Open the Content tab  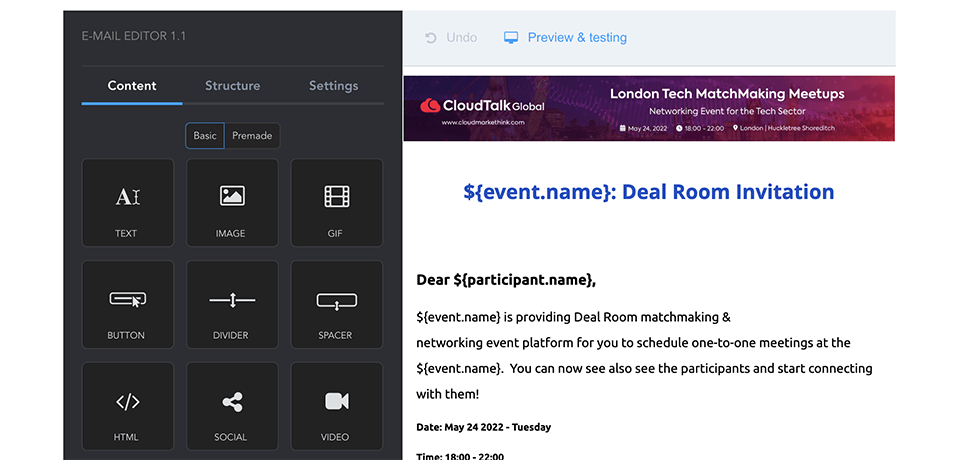point(132,86)
